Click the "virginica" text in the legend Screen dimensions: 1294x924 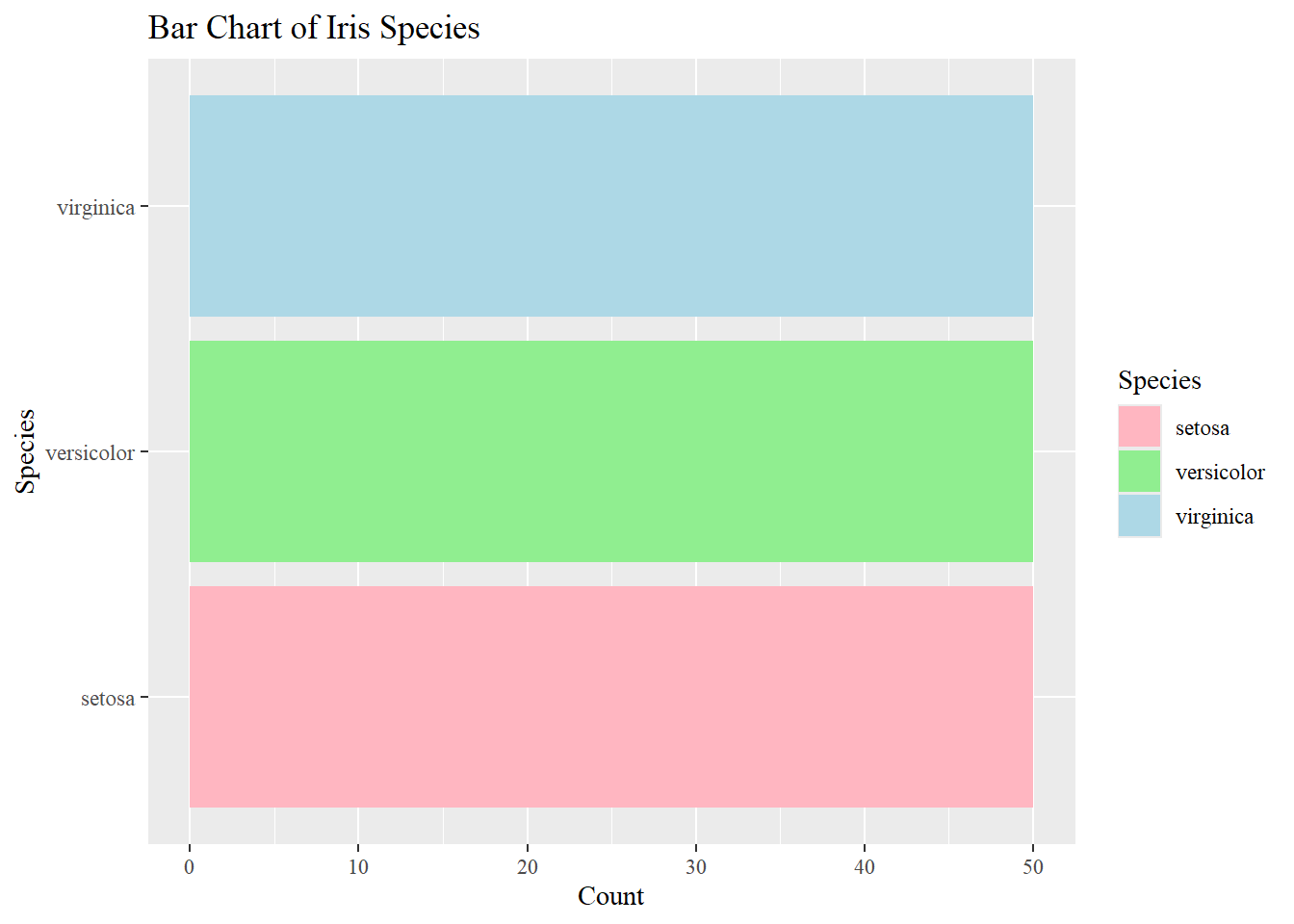[1214, 517]
